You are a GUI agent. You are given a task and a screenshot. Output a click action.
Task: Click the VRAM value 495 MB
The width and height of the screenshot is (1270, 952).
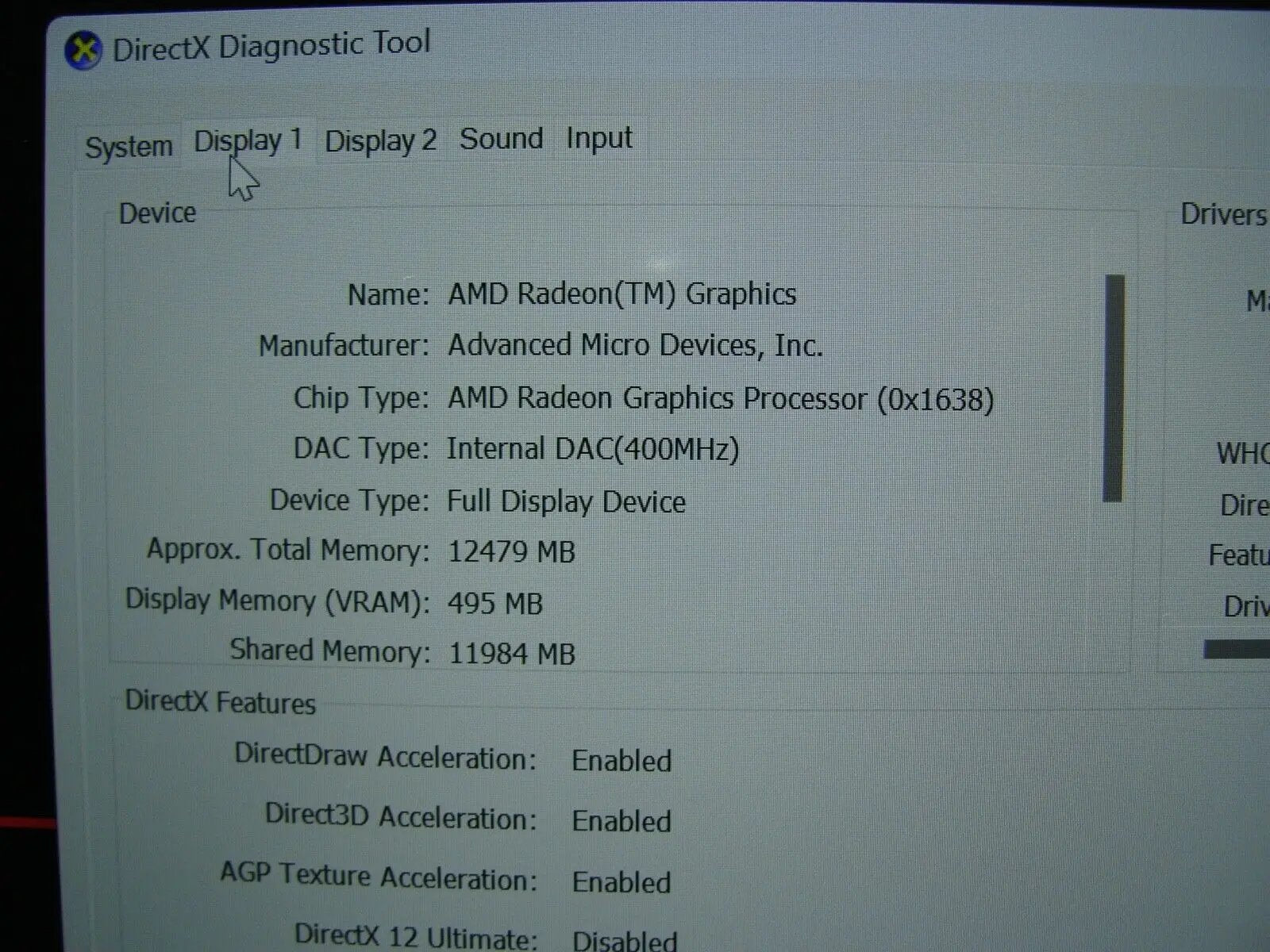495,604
